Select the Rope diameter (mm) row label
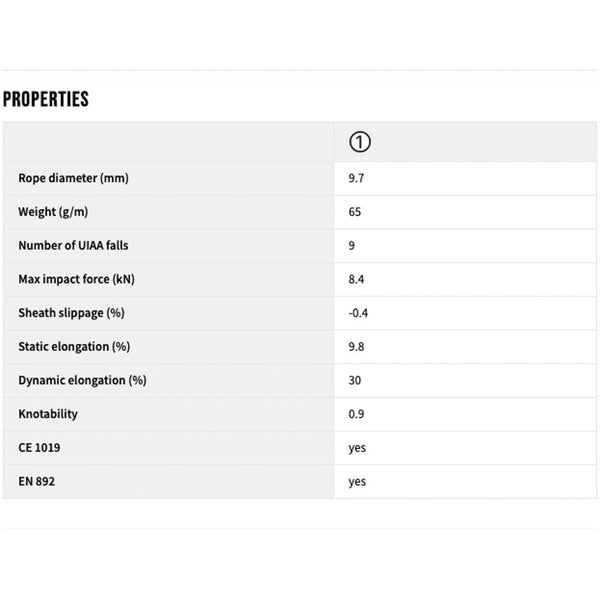Screen dimensions: 600x600 pyautogui.click(x=73, y=178)
